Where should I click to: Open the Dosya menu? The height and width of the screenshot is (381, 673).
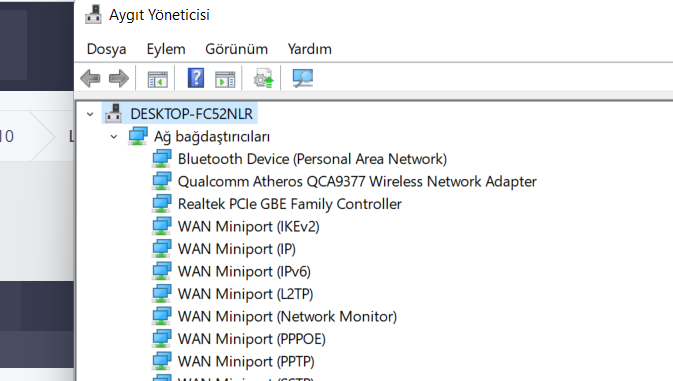click(106, 49)
